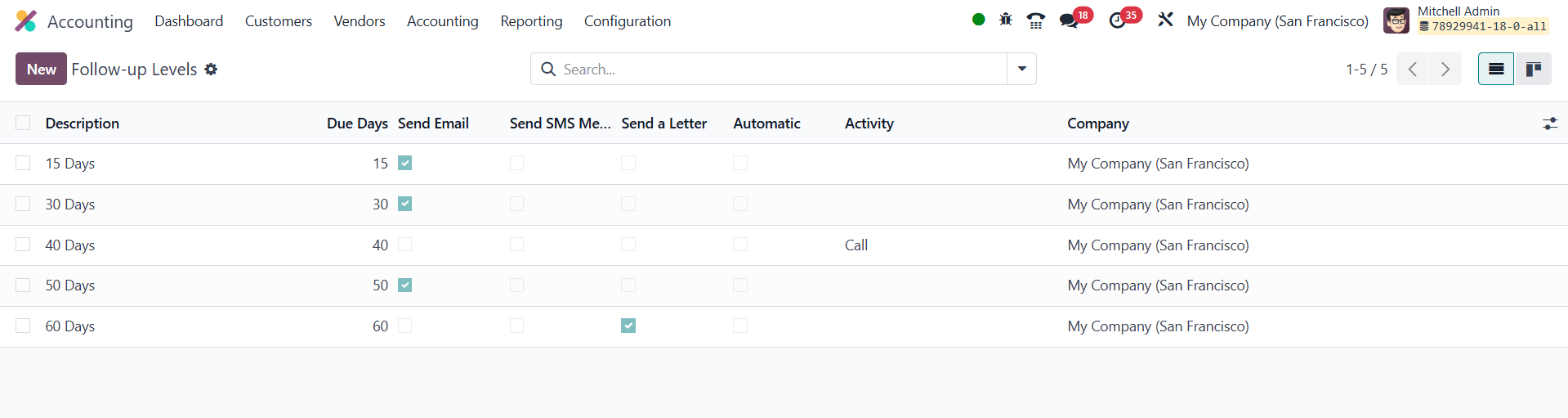
Task: Open the debug bug icon menu
Action: (1006, 20)
